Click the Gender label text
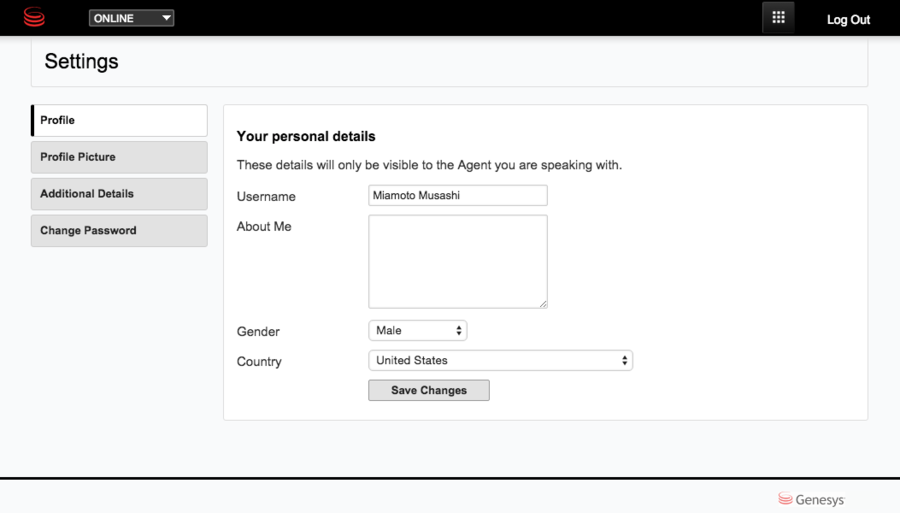This screenshot has width=900, height=513. 258,332
